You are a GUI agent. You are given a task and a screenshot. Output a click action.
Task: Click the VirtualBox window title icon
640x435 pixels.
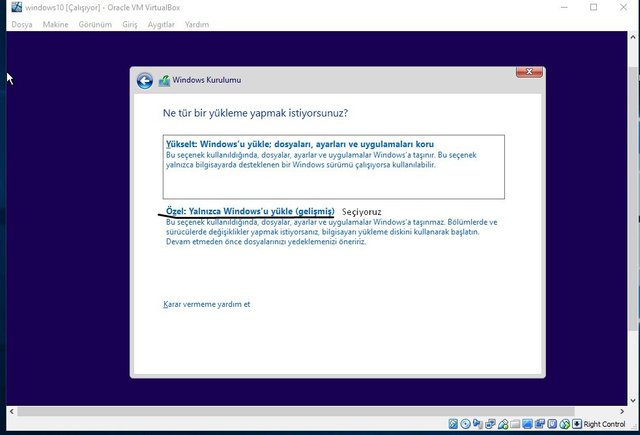[17, 7]
